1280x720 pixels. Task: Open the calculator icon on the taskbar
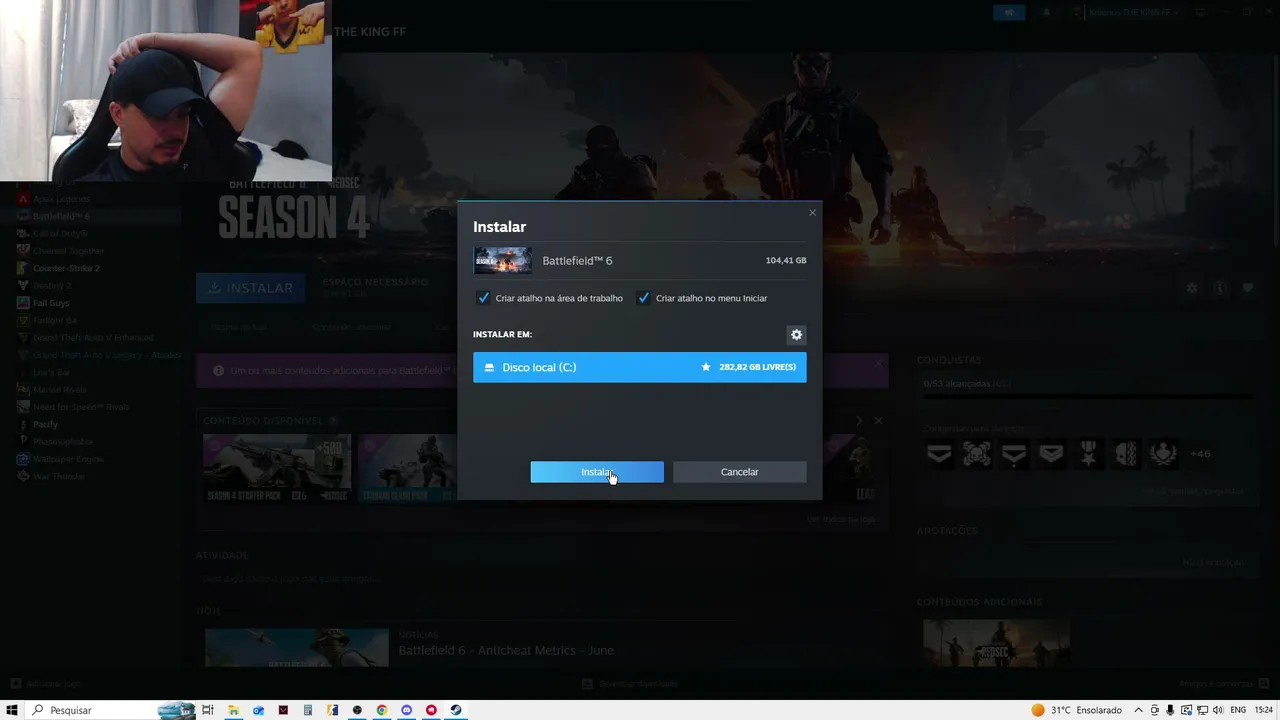(307, 710)
